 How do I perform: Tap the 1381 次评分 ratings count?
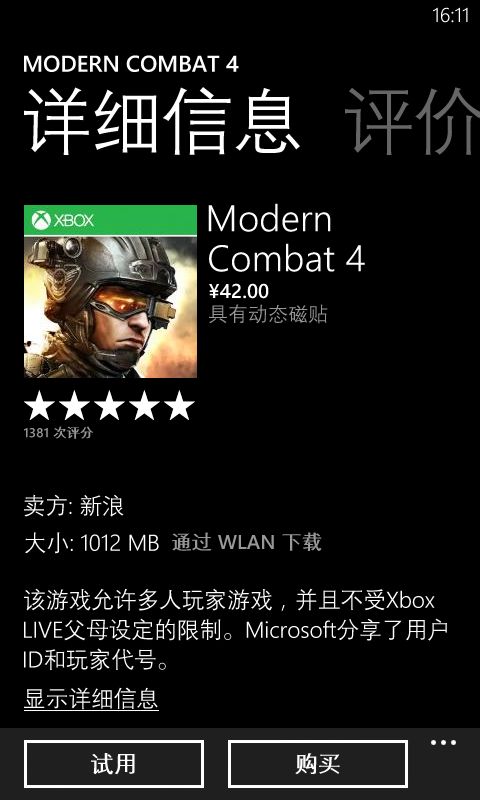tap(58, 433)
